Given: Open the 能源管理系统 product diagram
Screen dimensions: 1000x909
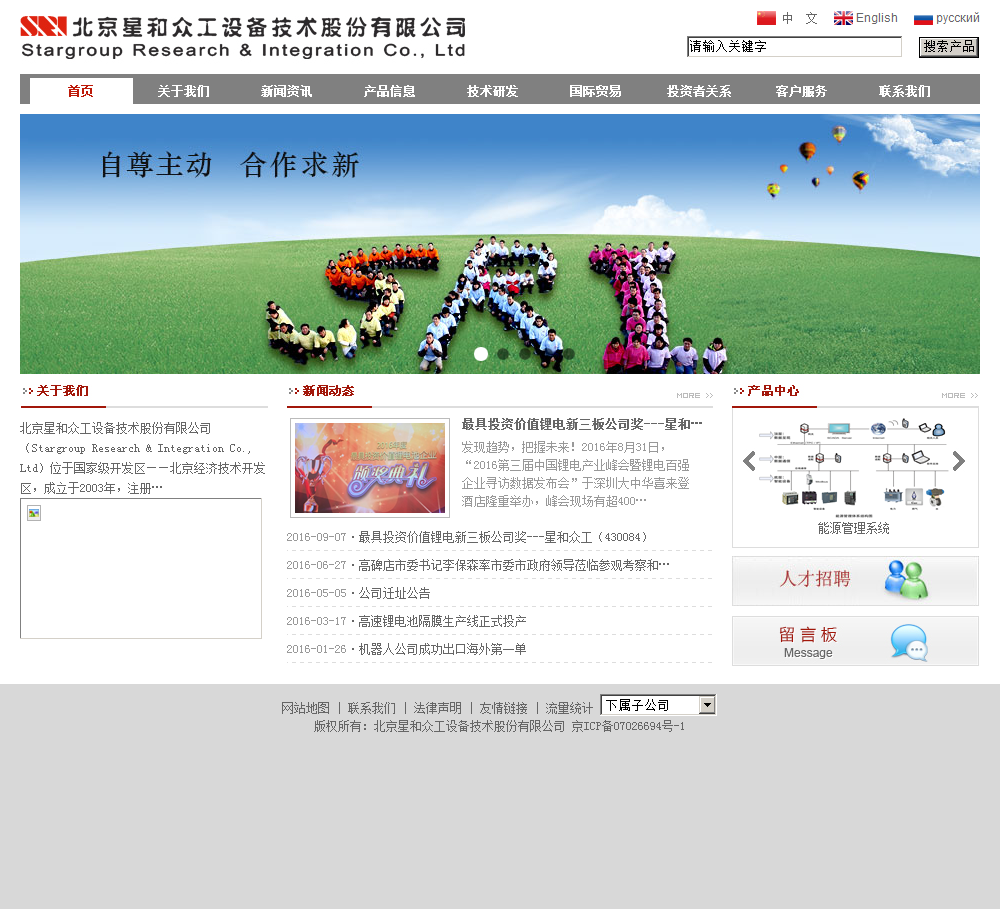Looking at the screenshot, I should click(x=854, y=467).
